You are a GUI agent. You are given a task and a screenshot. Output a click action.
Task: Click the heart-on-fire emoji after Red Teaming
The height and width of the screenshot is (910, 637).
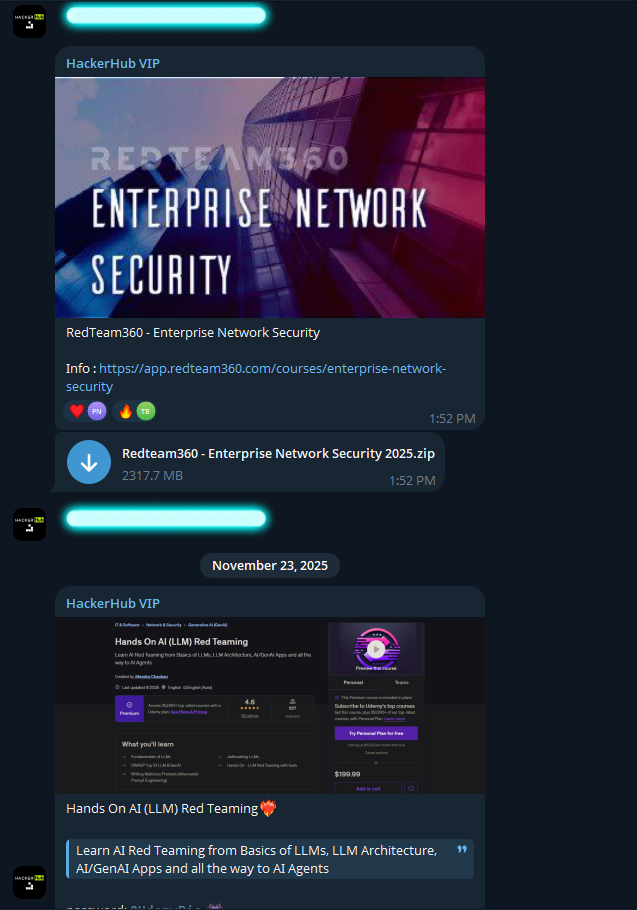(x=267, y=808)
